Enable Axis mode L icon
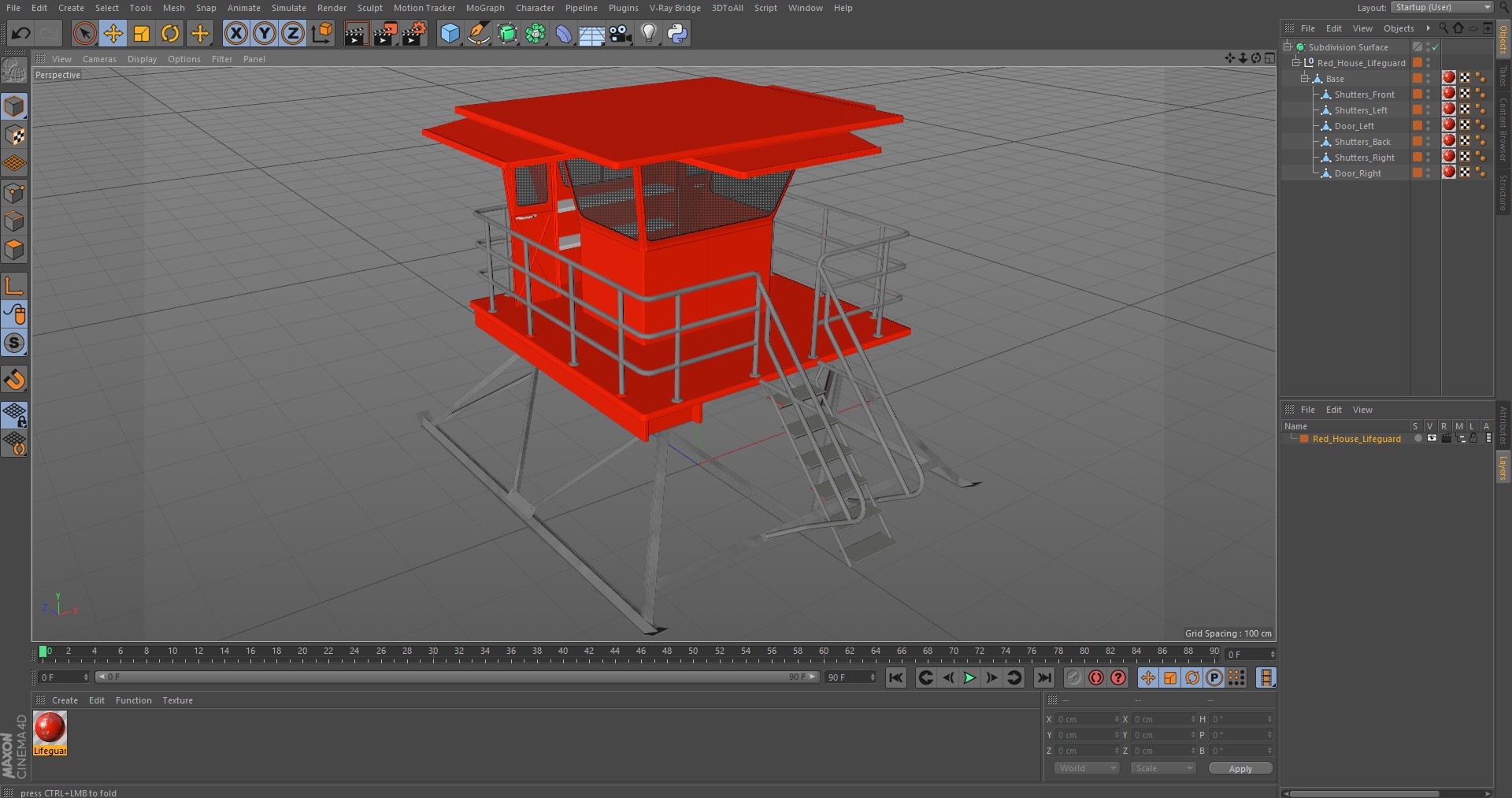 [14, 285]
